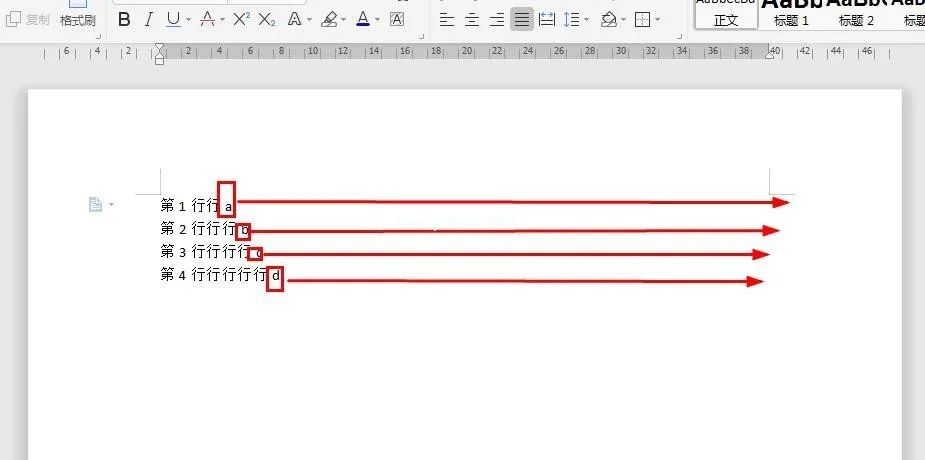925x460 pixels.
Task: Click the first-line indent ruler marker
Action: tap(159, 47)
